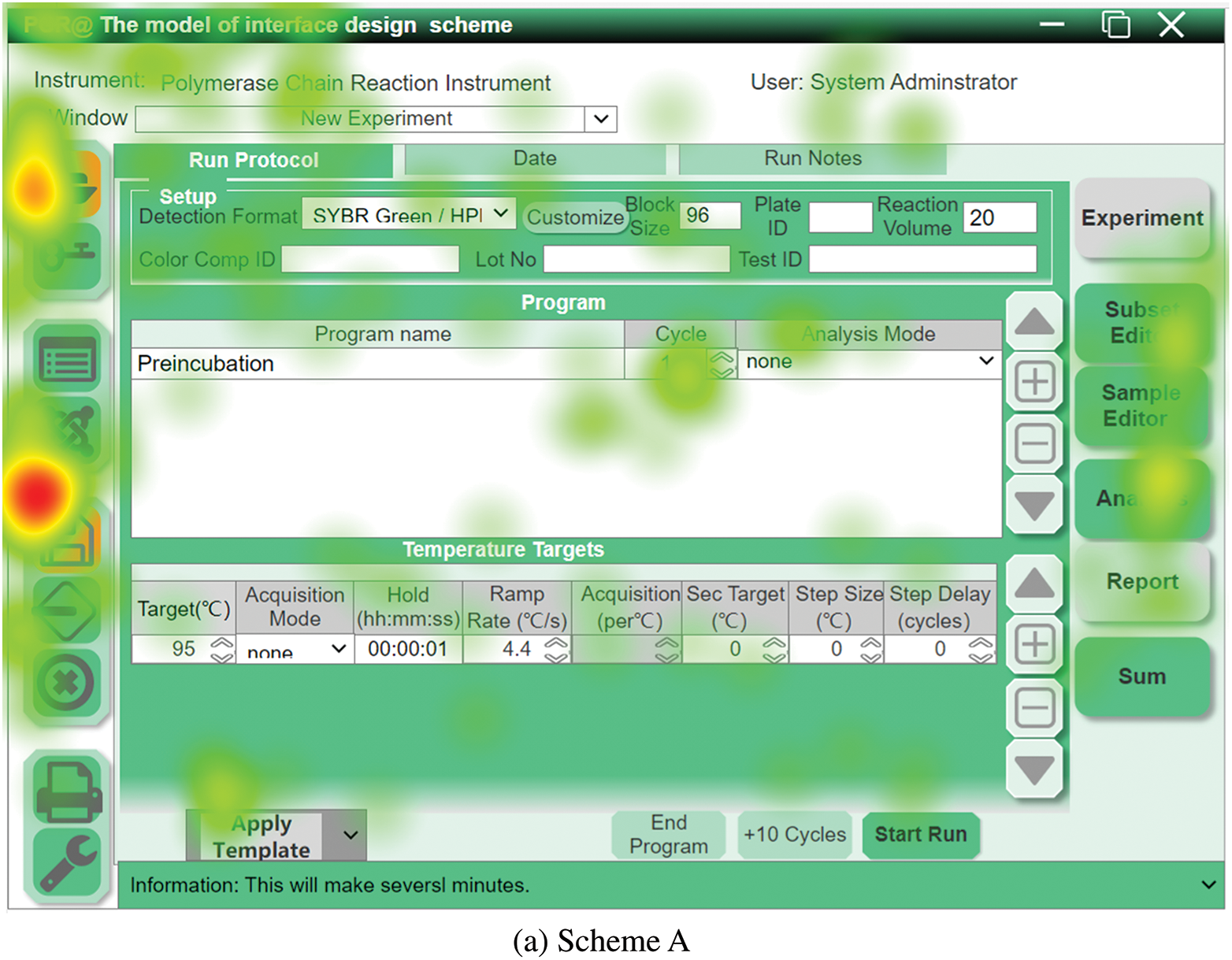Move temperature target down with bottom arrow

pos(1034,769)
